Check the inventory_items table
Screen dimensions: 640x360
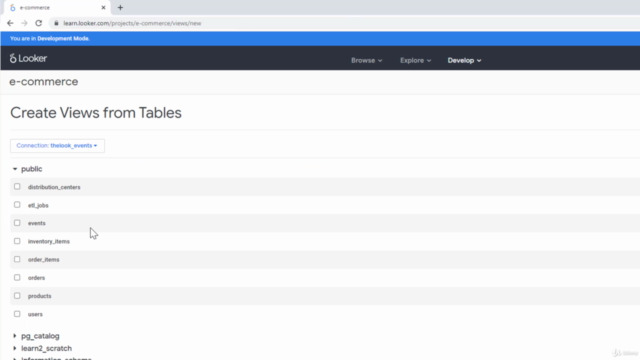(x=17, y=241)
